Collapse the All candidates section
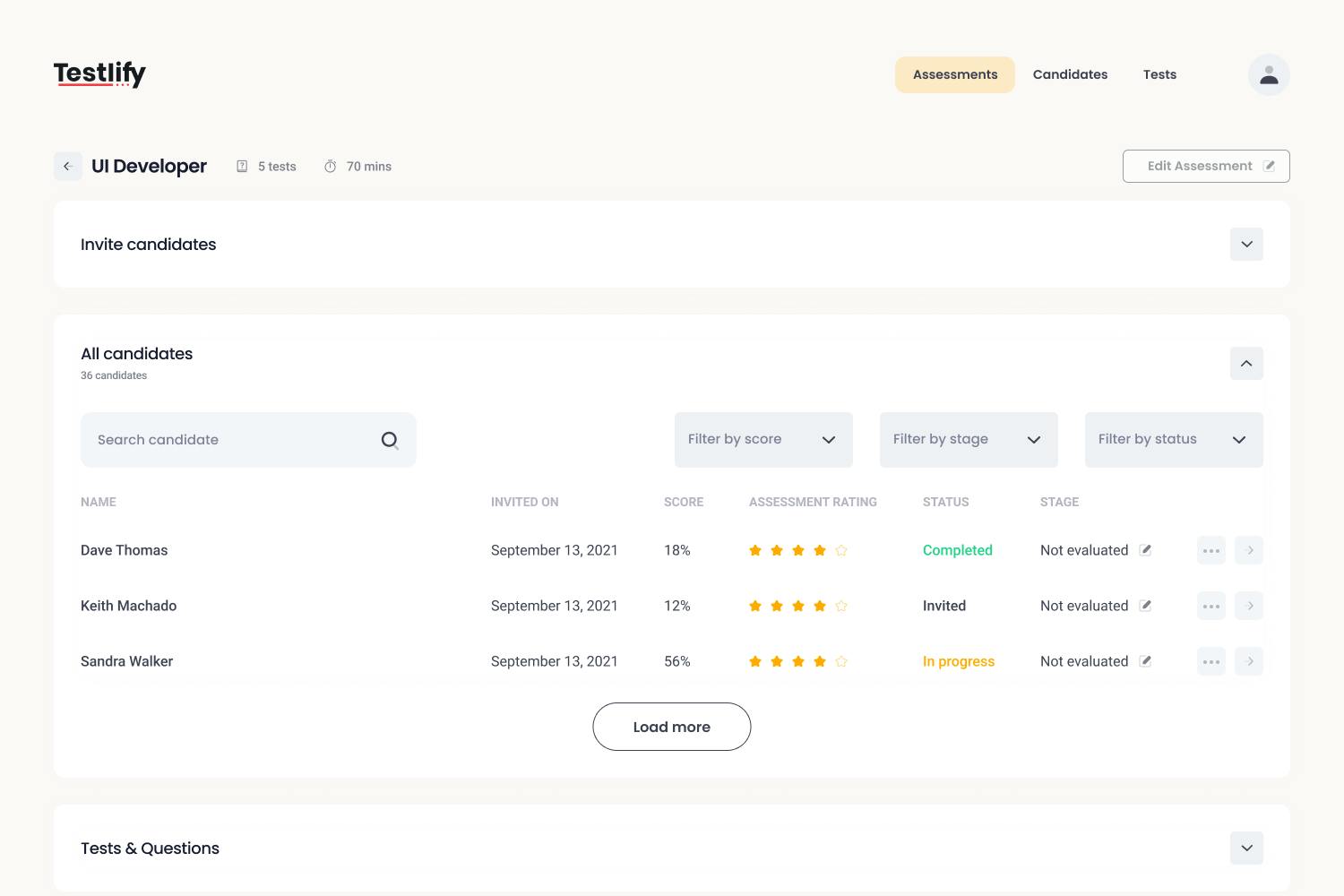The width and height of the screenshot is (1344, 896). [1246, 364]
